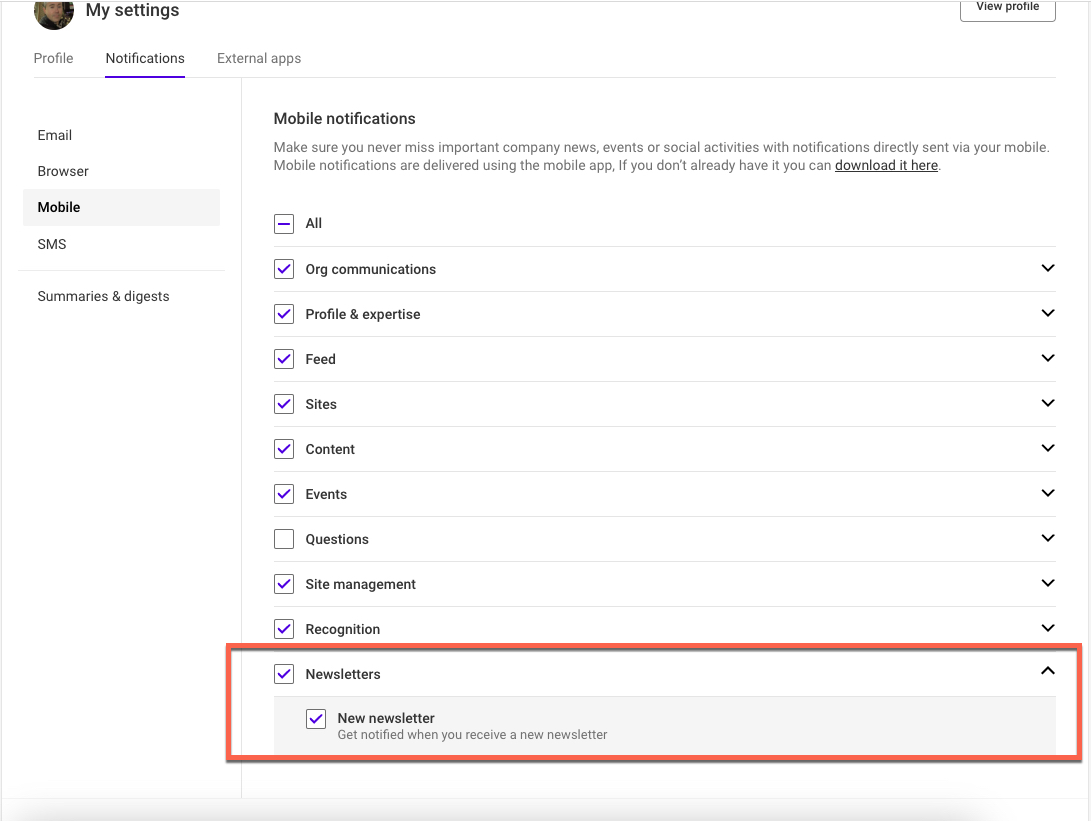Image resolution: width=1091 pixels, height=821 pixels.
Task: Open Summaries & digests settings
Action: tap(103, 296)
